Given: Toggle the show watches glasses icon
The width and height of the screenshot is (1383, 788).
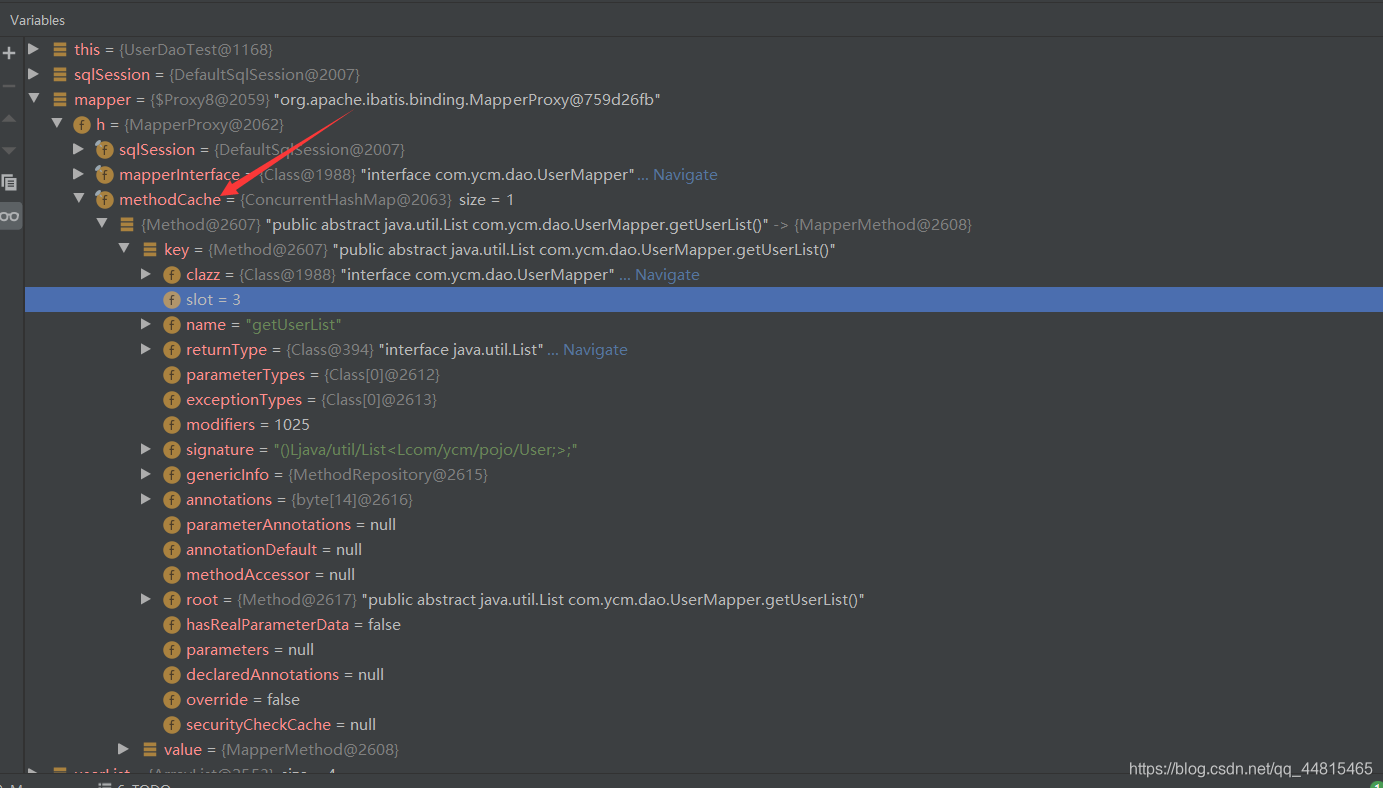Looking at the screenshot, I should coord(10,216).
